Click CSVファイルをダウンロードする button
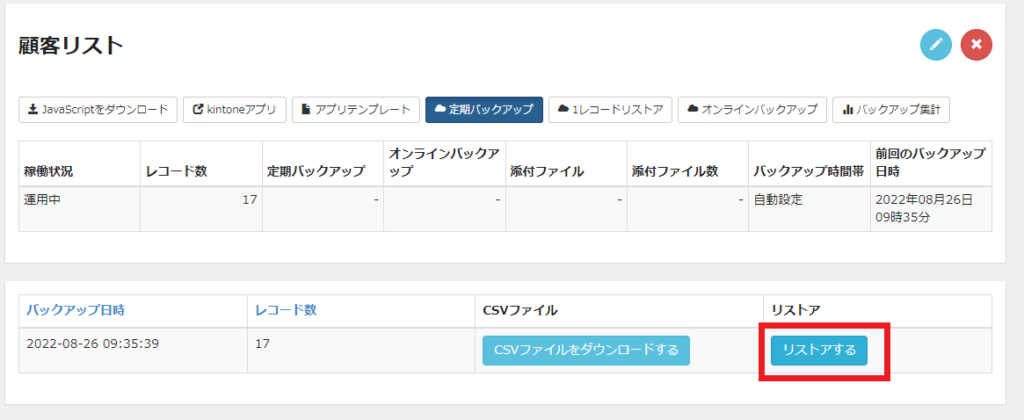Image resolution: width=1024 pixels, height=420 pixels. (586, 350)
